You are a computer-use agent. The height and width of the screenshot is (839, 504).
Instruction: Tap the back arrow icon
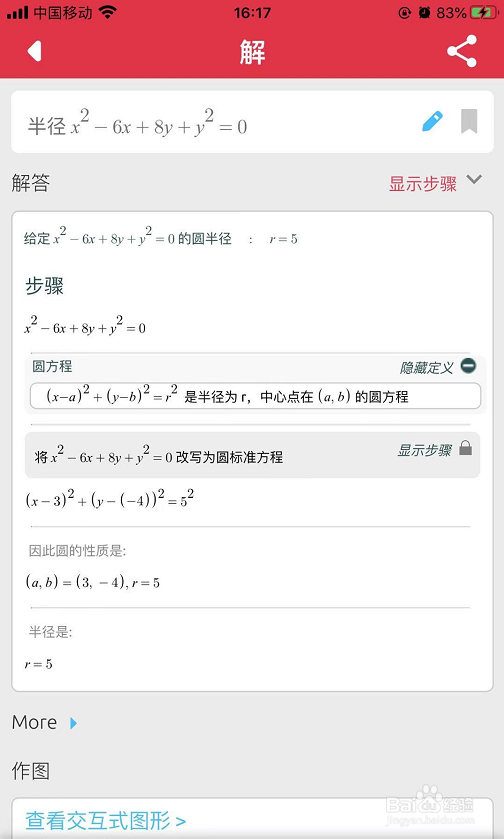coord(34,51)
